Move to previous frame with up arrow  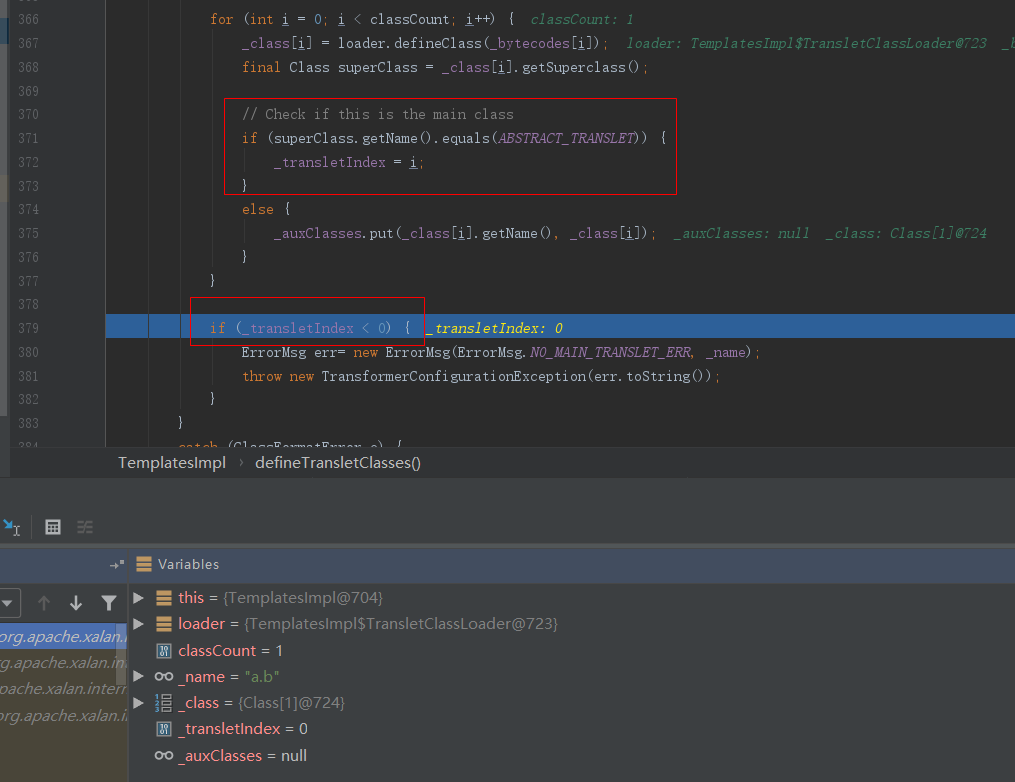(x=43, y=603)
